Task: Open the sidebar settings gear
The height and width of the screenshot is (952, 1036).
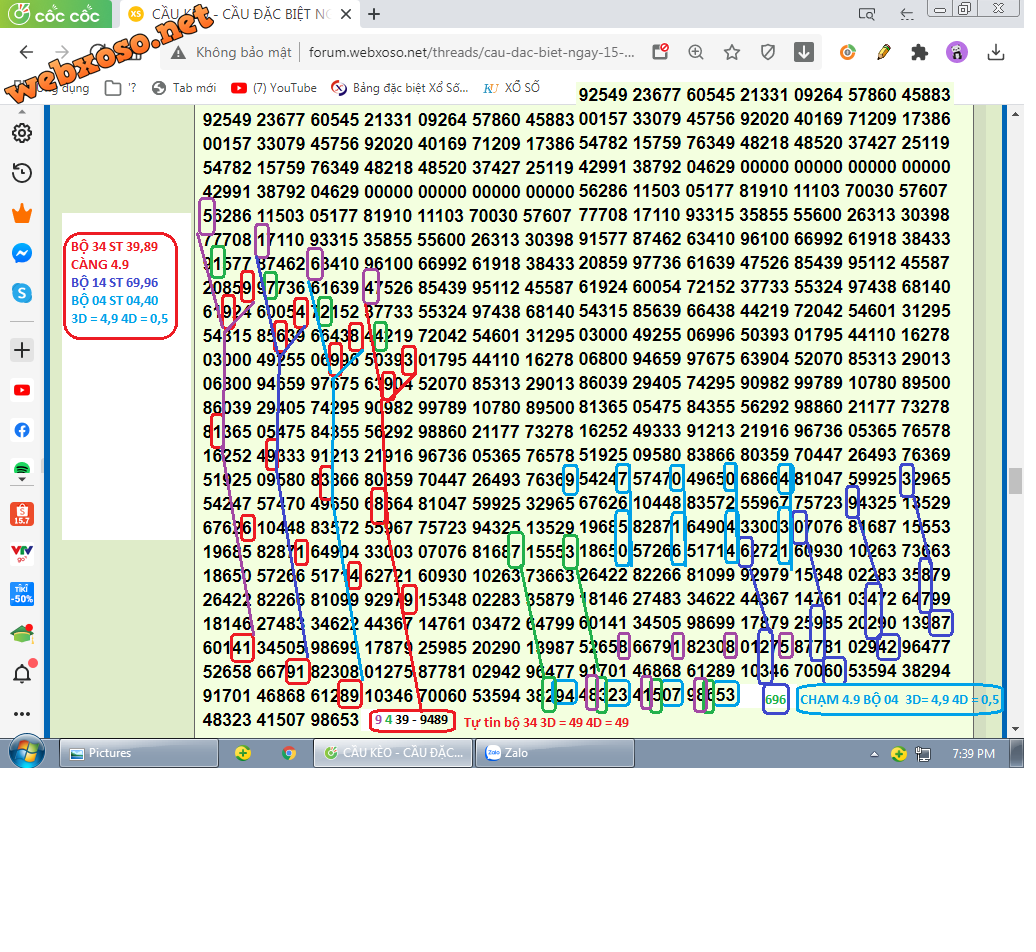Action: 22,134
